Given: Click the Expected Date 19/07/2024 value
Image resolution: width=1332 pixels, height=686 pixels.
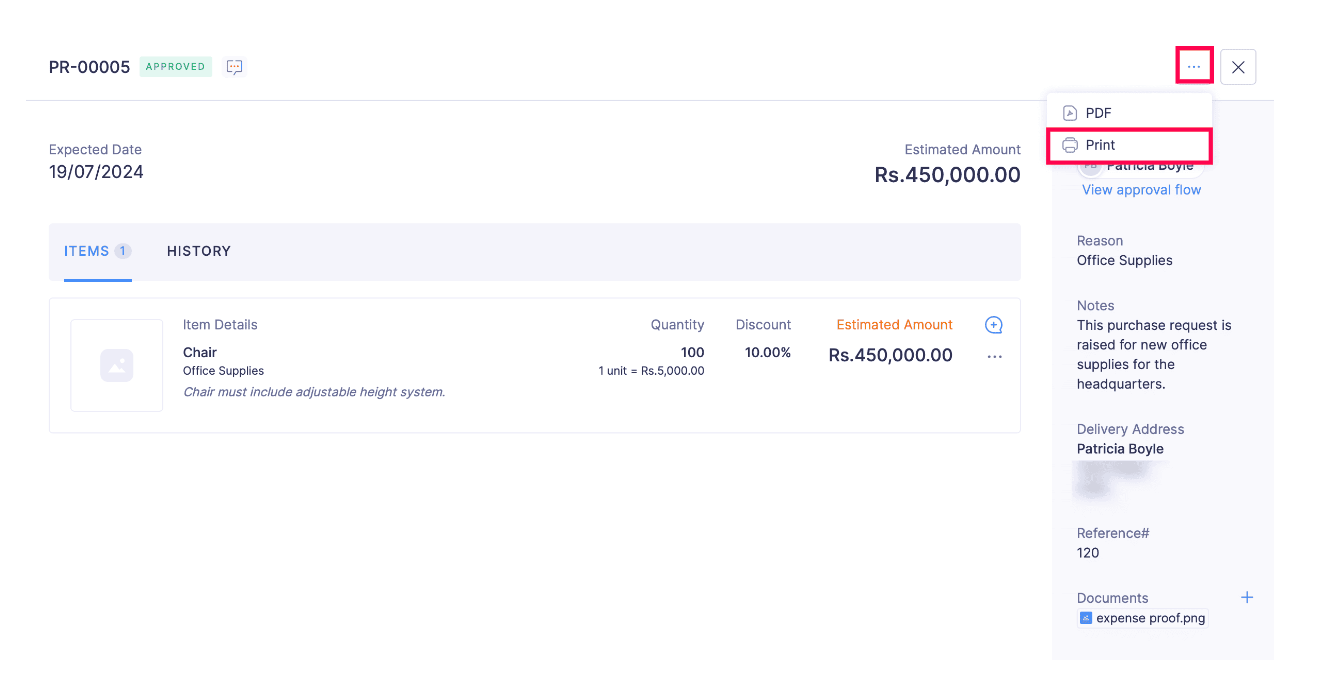Looking at the screenshot, I should (96, 172).
